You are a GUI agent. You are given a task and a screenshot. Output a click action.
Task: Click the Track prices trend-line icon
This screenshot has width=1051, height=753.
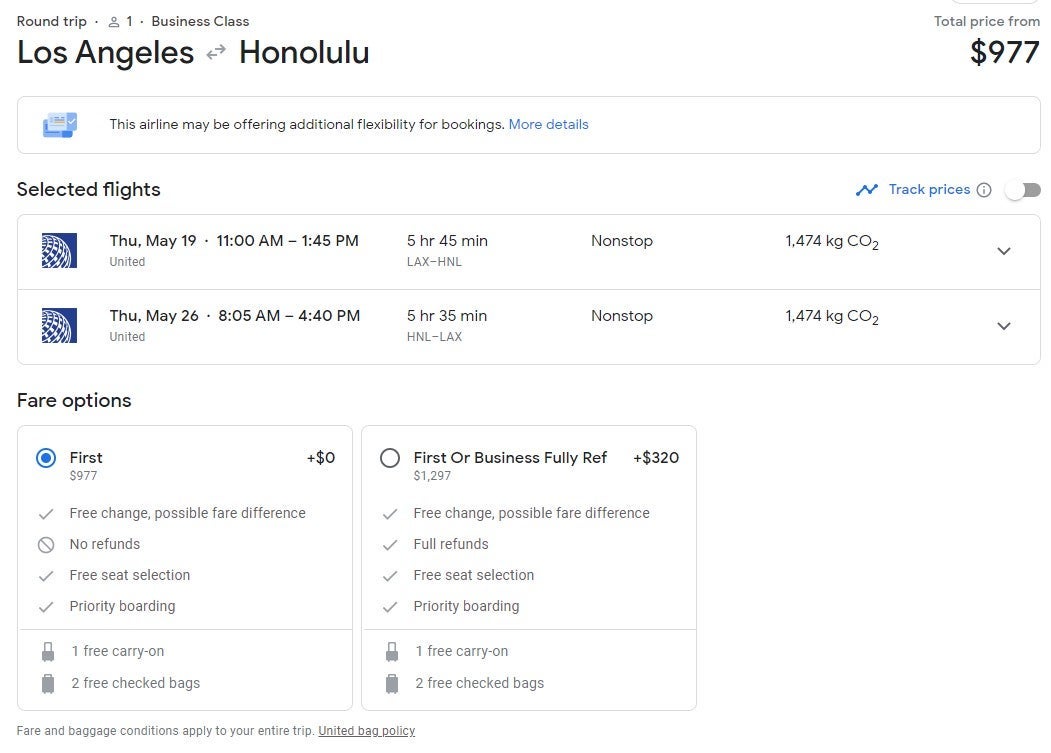[866, 190]
